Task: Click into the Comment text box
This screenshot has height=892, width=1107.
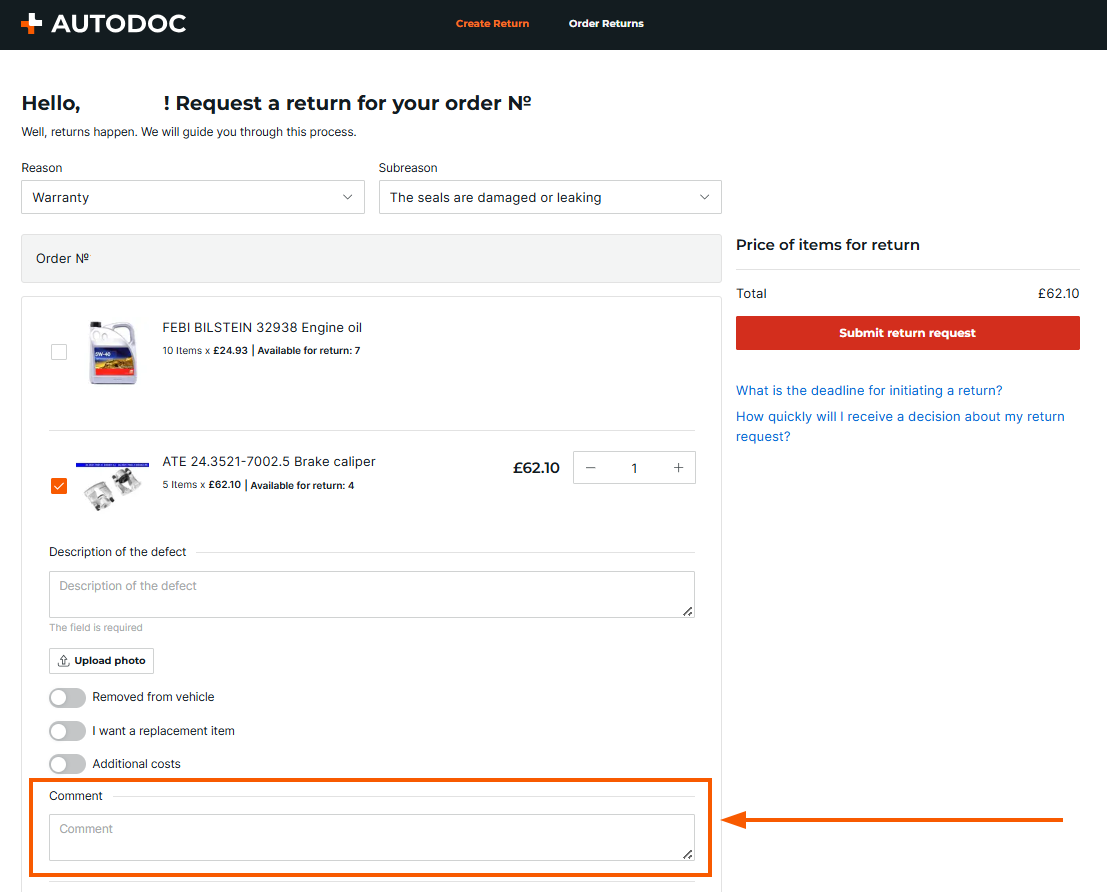Action: tap(371, 837)
